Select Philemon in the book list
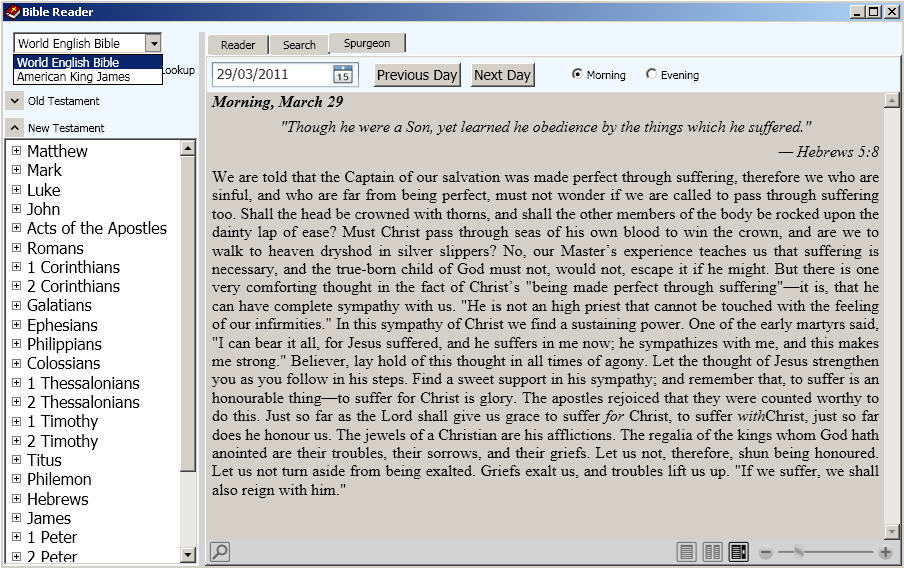Viewport: 904px width, 568px height. pyautogui.click(x=59, y=479)
